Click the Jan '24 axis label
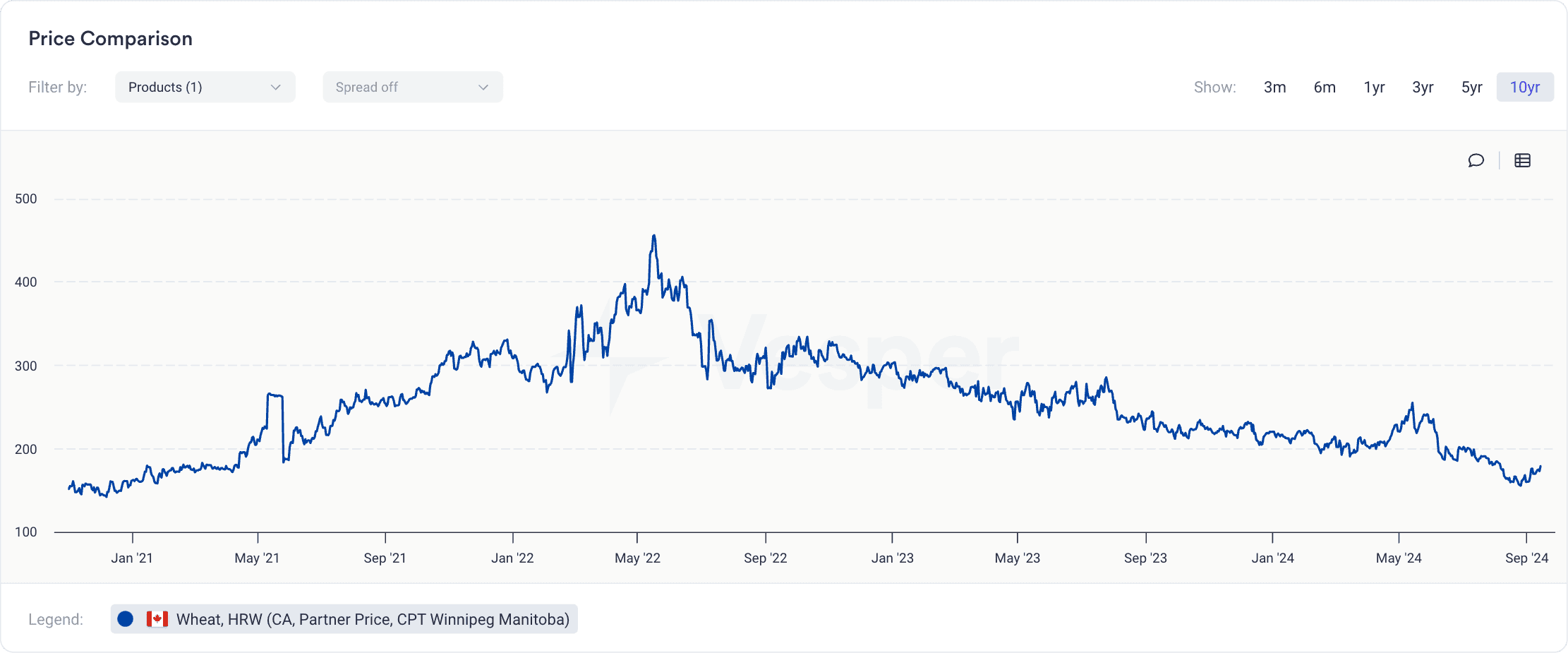1568x653 pixels. [x=1272, y=558]
